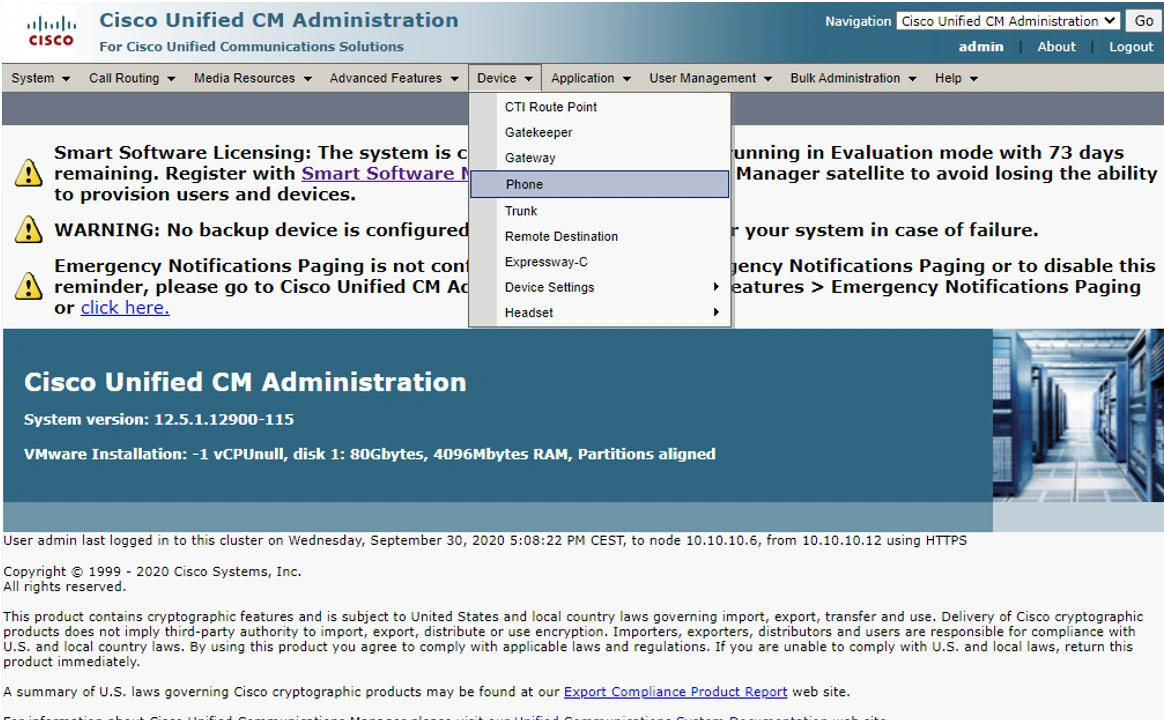Image resolution: width=1164 pixels, height=720 pixels.
Task: Click warning icon beside Emergency Notifications Paging
Action: point(28,286)
